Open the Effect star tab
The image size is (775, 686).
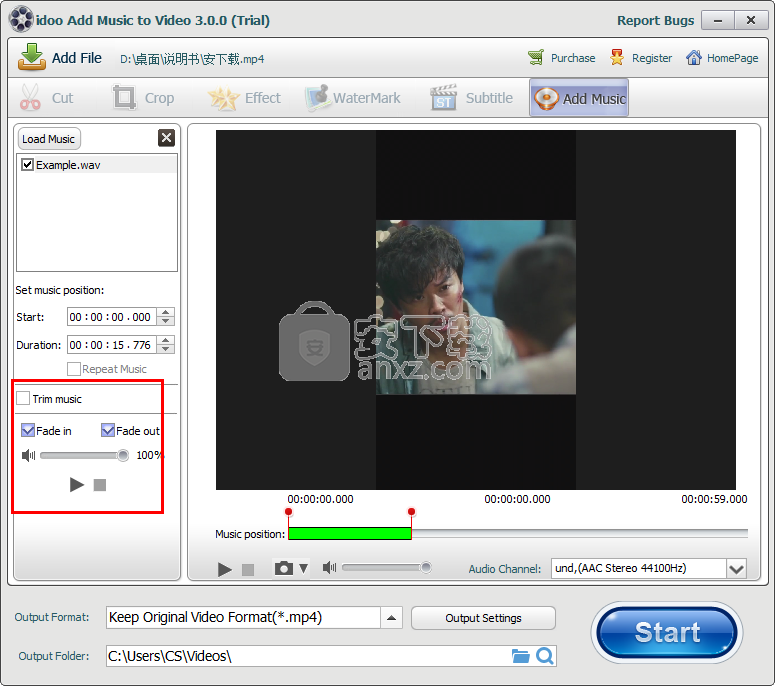tap(244, 97)
